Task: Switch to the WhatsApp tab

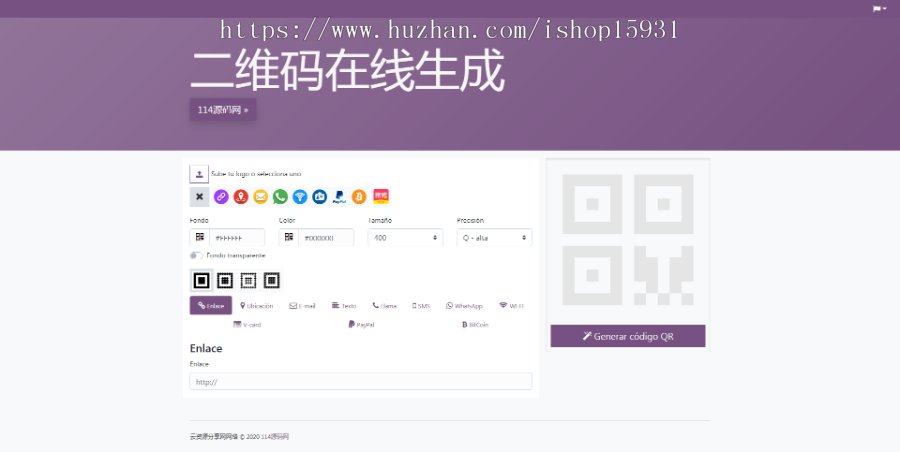Action: [464, 306]
